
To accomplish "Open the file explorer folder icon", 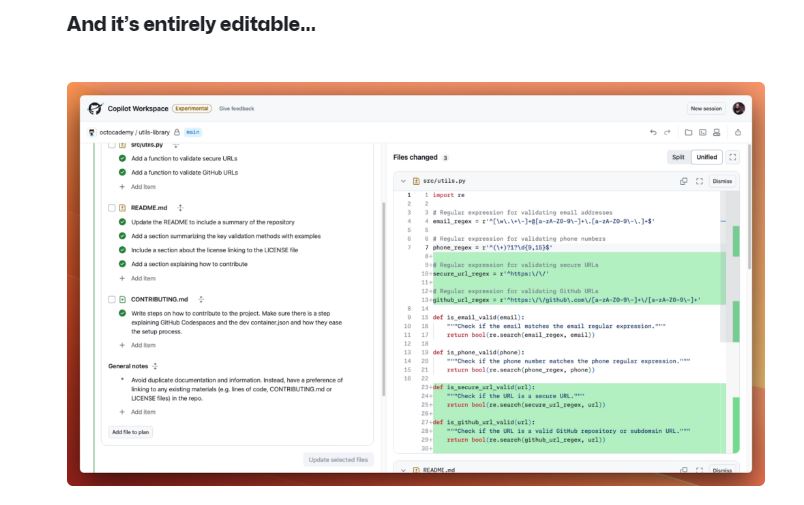I will coord(689,132).
